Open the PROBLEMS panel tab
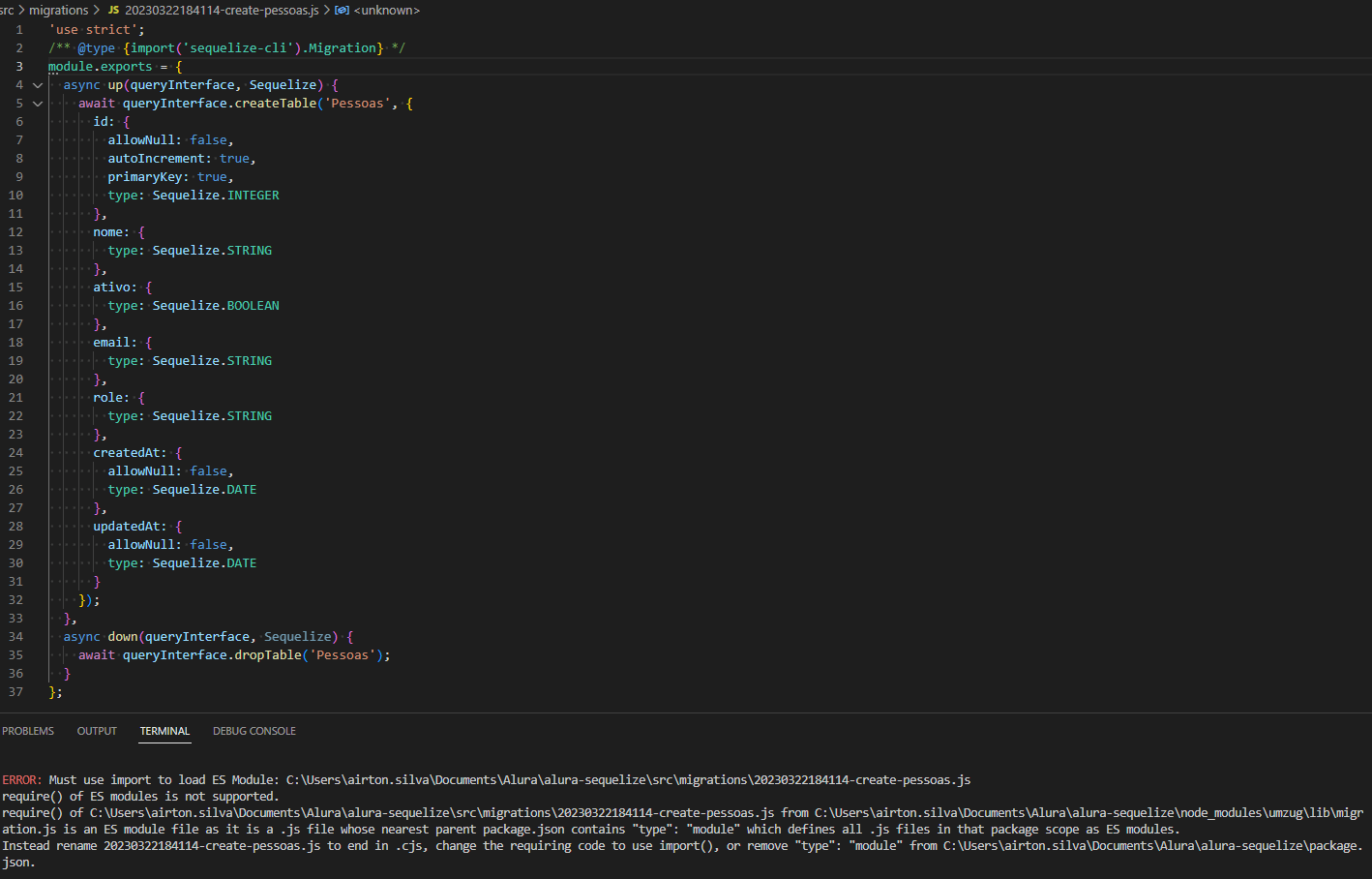The width and height of the screenshot is (1372, 879). click(28, 731)
